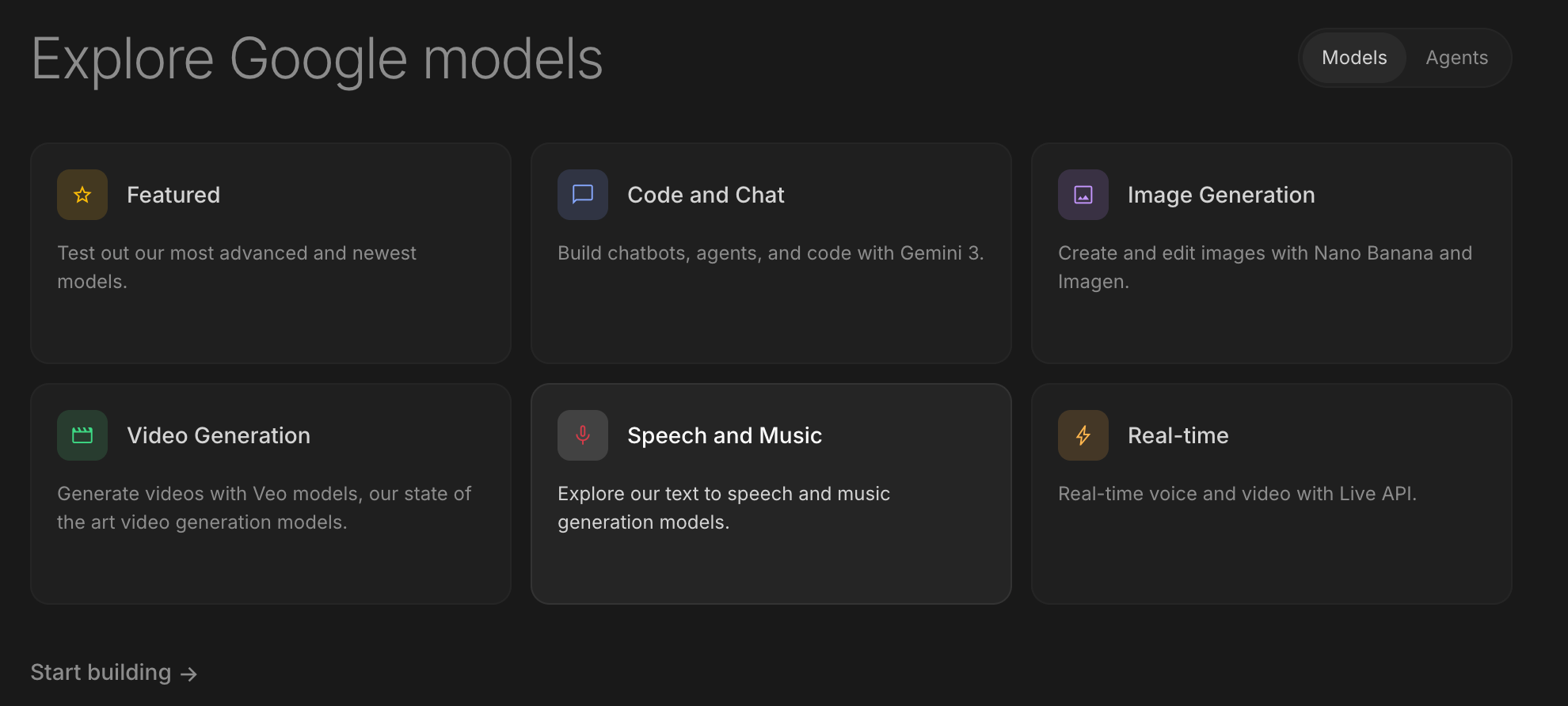Open the Start building link
1568x706 pixels.
tap(101, 672)
